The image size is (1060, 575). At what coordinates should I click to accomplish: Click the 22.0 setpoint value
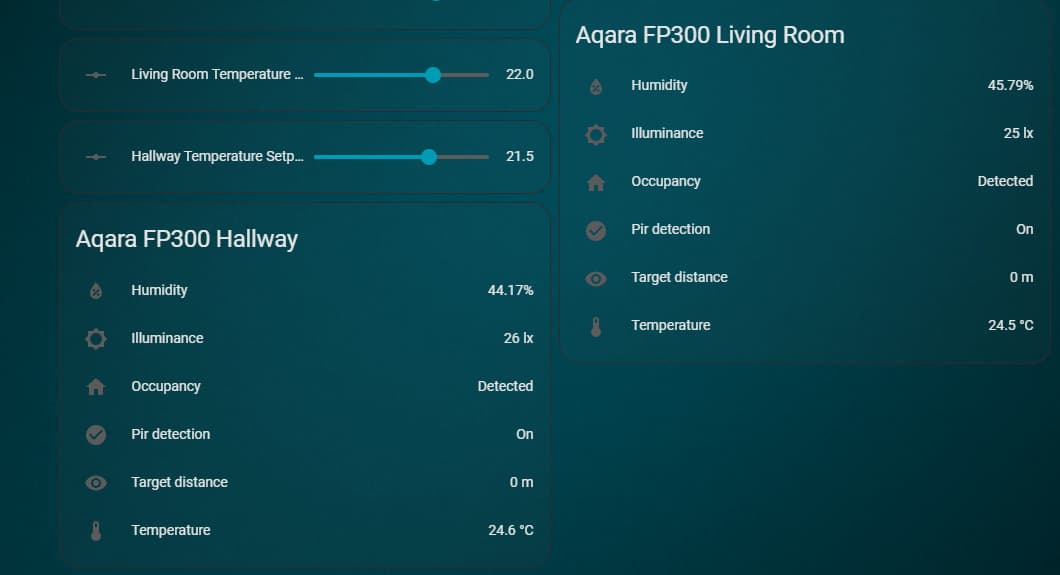(519, 74)
